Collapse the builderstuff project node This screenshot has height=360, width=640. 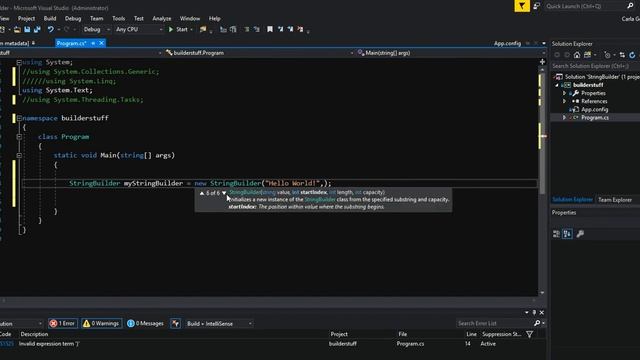pos(557,85)
